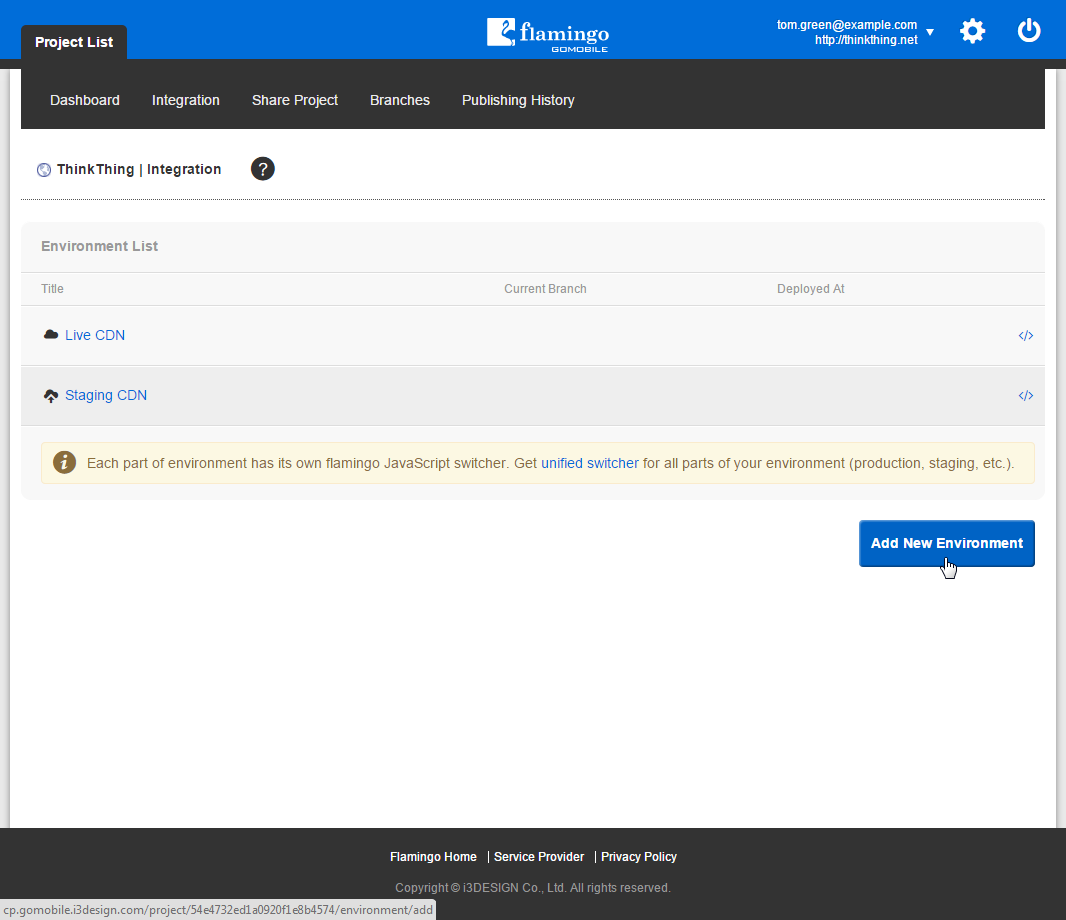
Task: Click the i3DESIGN copyright text
Action: point(532,887)
